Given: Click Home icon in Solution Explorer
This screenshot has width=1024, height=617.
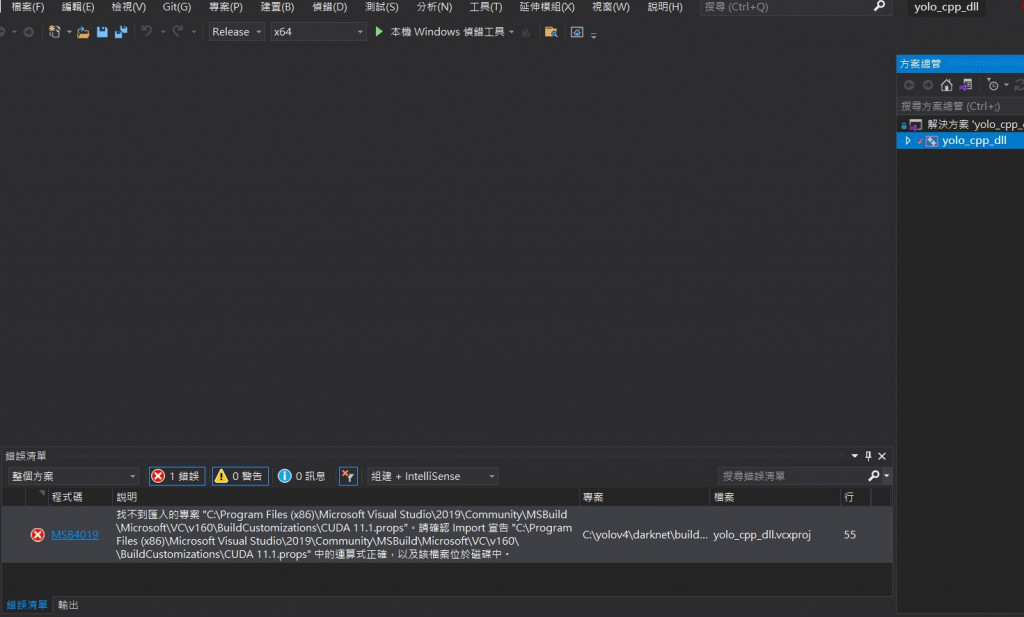Looking at the screenshot, I should tap(946, 85).
